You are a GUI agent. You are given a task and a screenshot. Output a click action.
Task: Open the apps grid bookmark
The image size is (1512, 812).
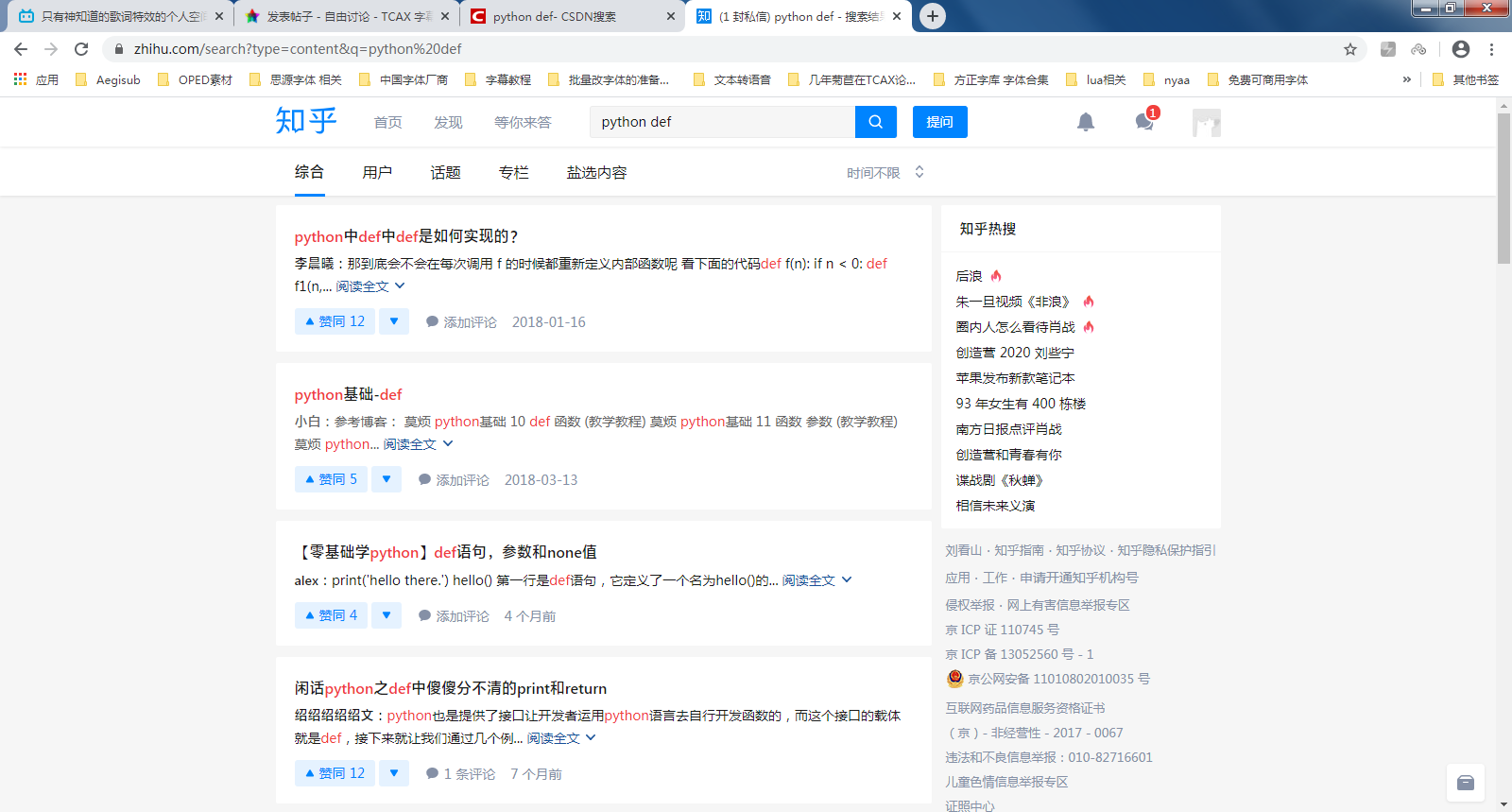[x=36, y=80]
